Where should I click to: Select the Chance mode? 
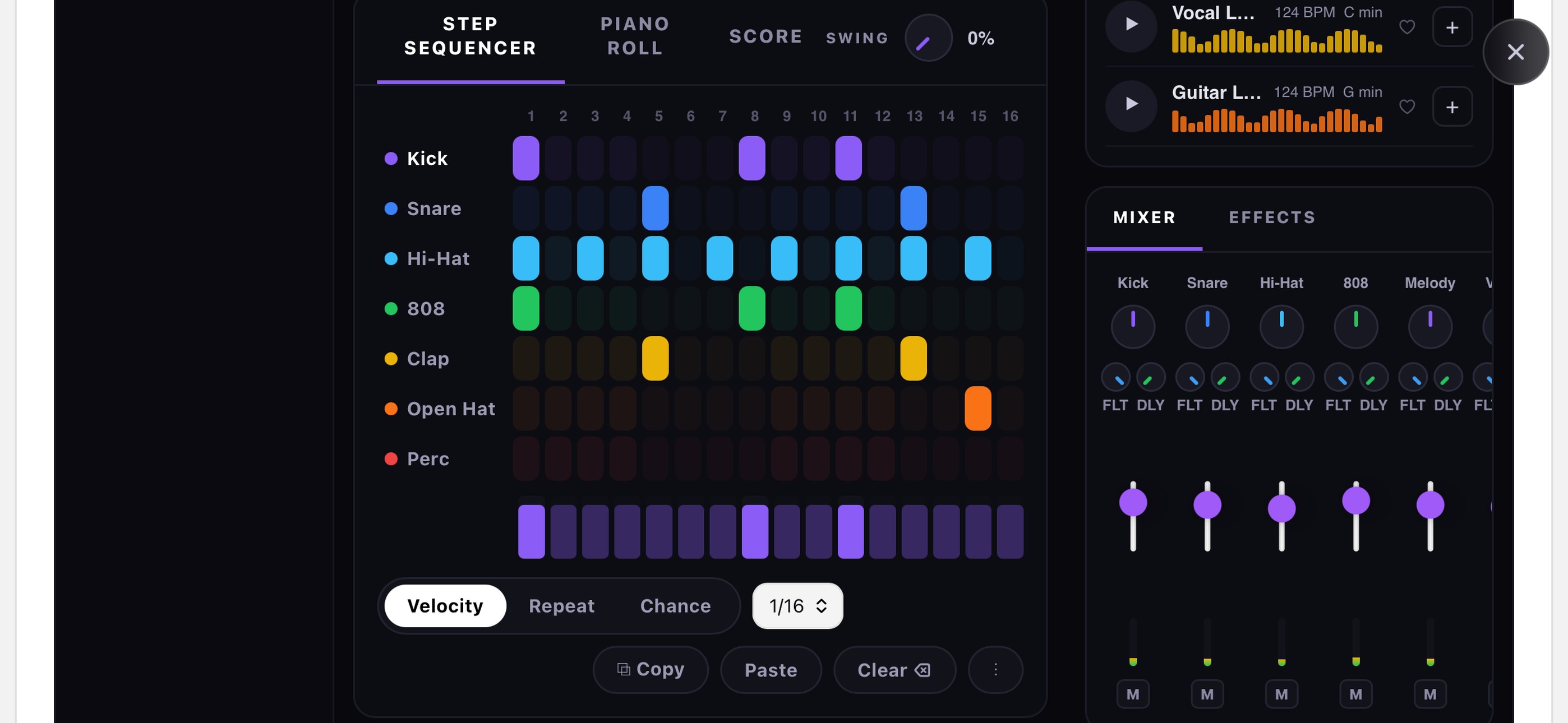675,605
